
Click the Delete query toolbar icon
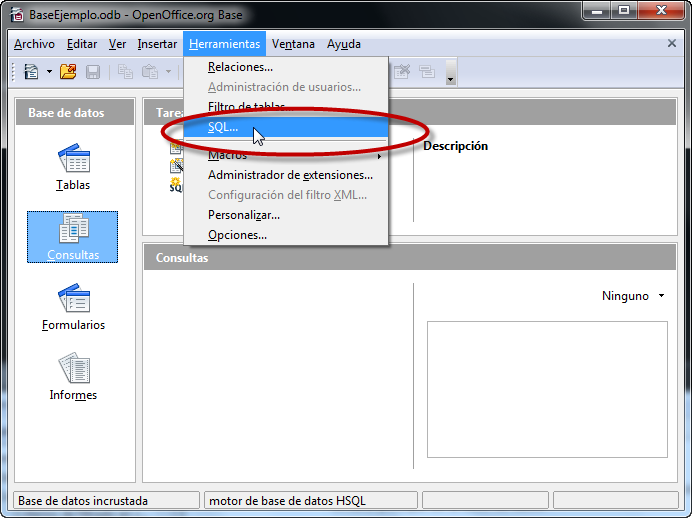[402, 71]
